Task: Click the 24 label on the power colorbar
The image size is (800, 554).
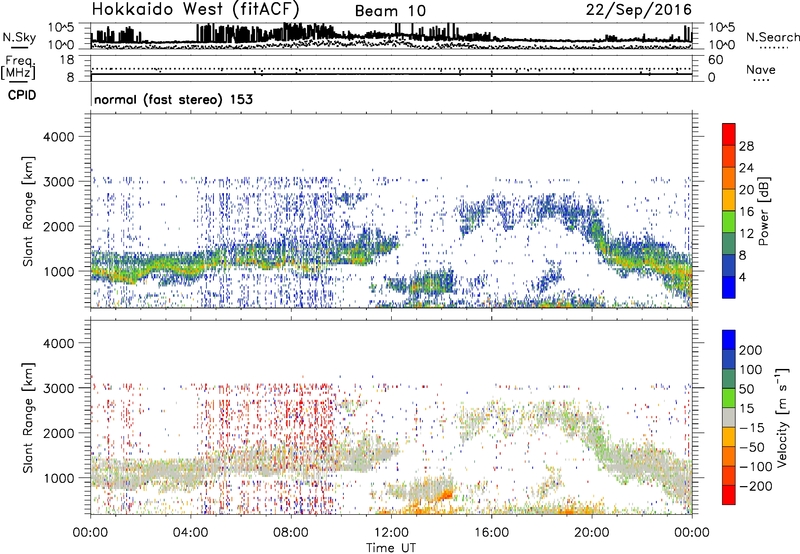Action: point(746,168)
